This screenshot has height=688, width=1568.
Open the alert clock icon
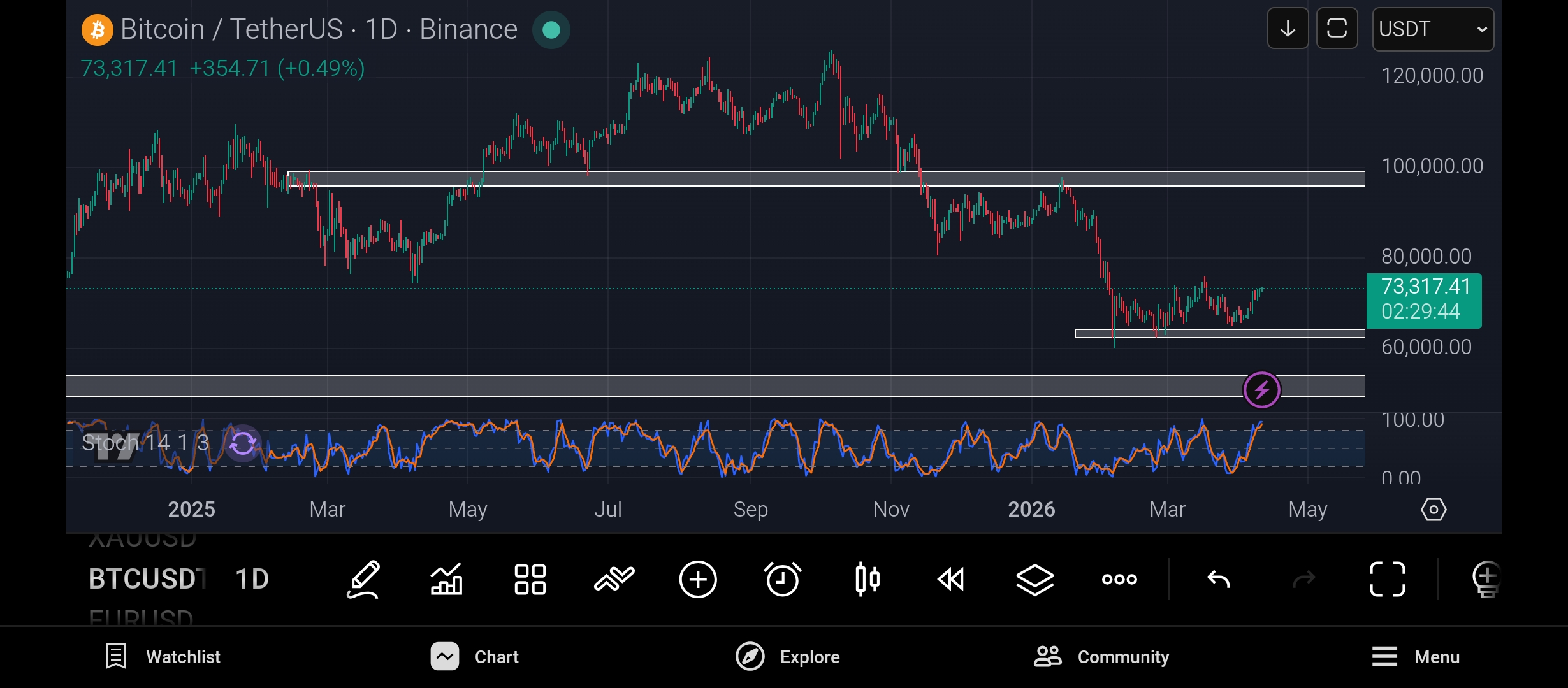coord(782,579)
